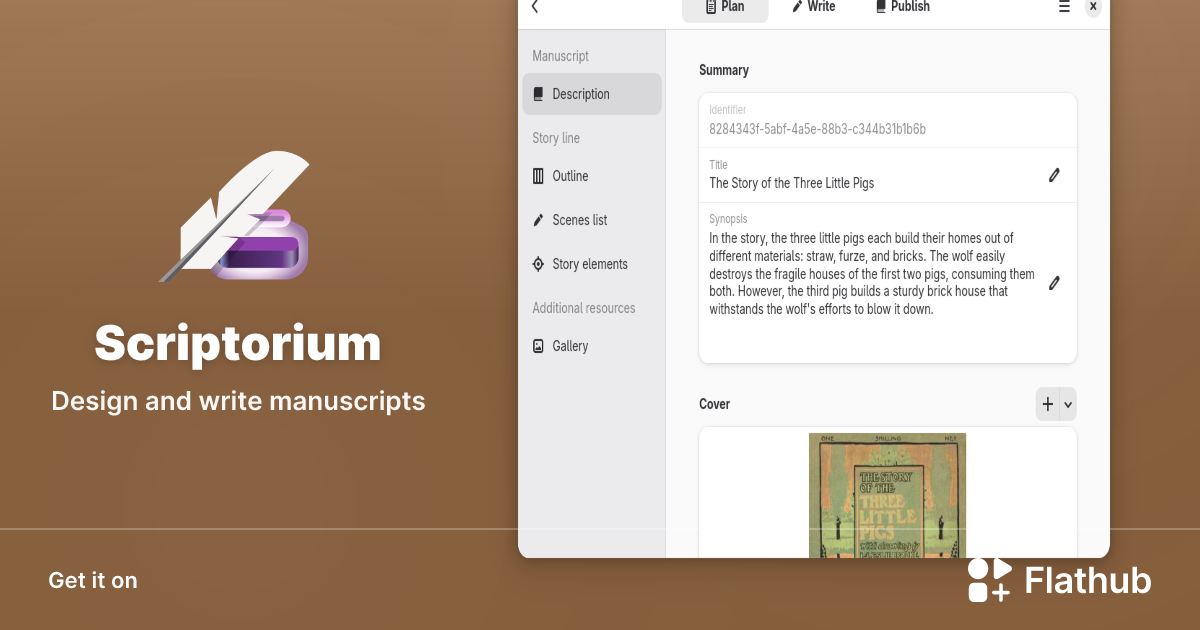The width and height of the screenshot is (1200, 630).
Task: Click the plus icon to add cover
Action: tap(1047, 404)
